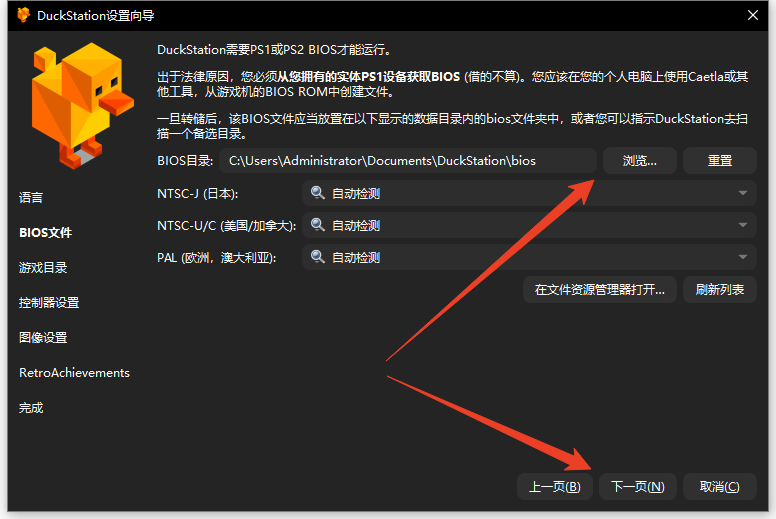This screenshot has height=519, width=776.
Task: Click the text DuckStation需要PS1或PS2 BIOS才能运行
Action: (275, 49)
